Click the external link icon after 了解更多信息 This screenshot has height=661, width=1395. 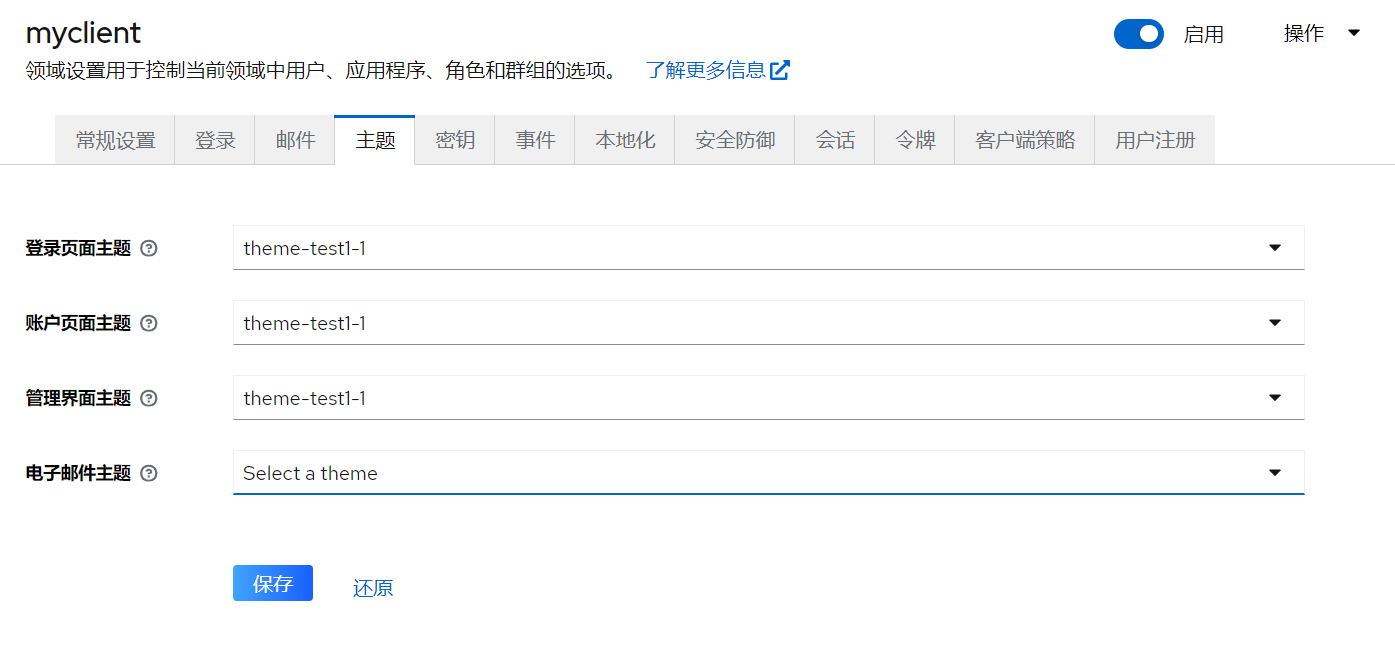point(780,70)
